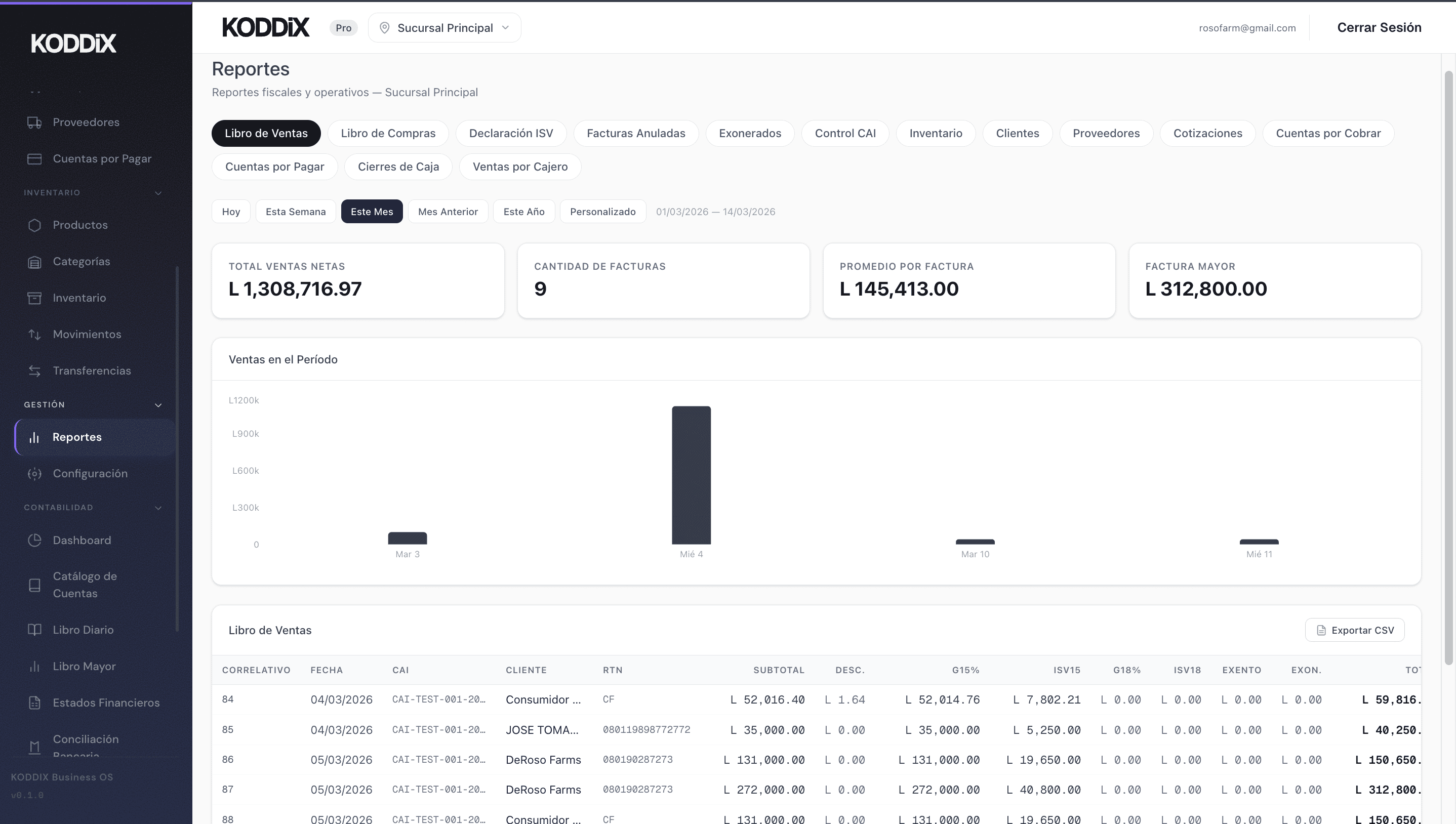The image size is (1456, 824).
Task: Click Cerrar Sesión to log out
Action: pyautogui.click(x=1379, y=28)
